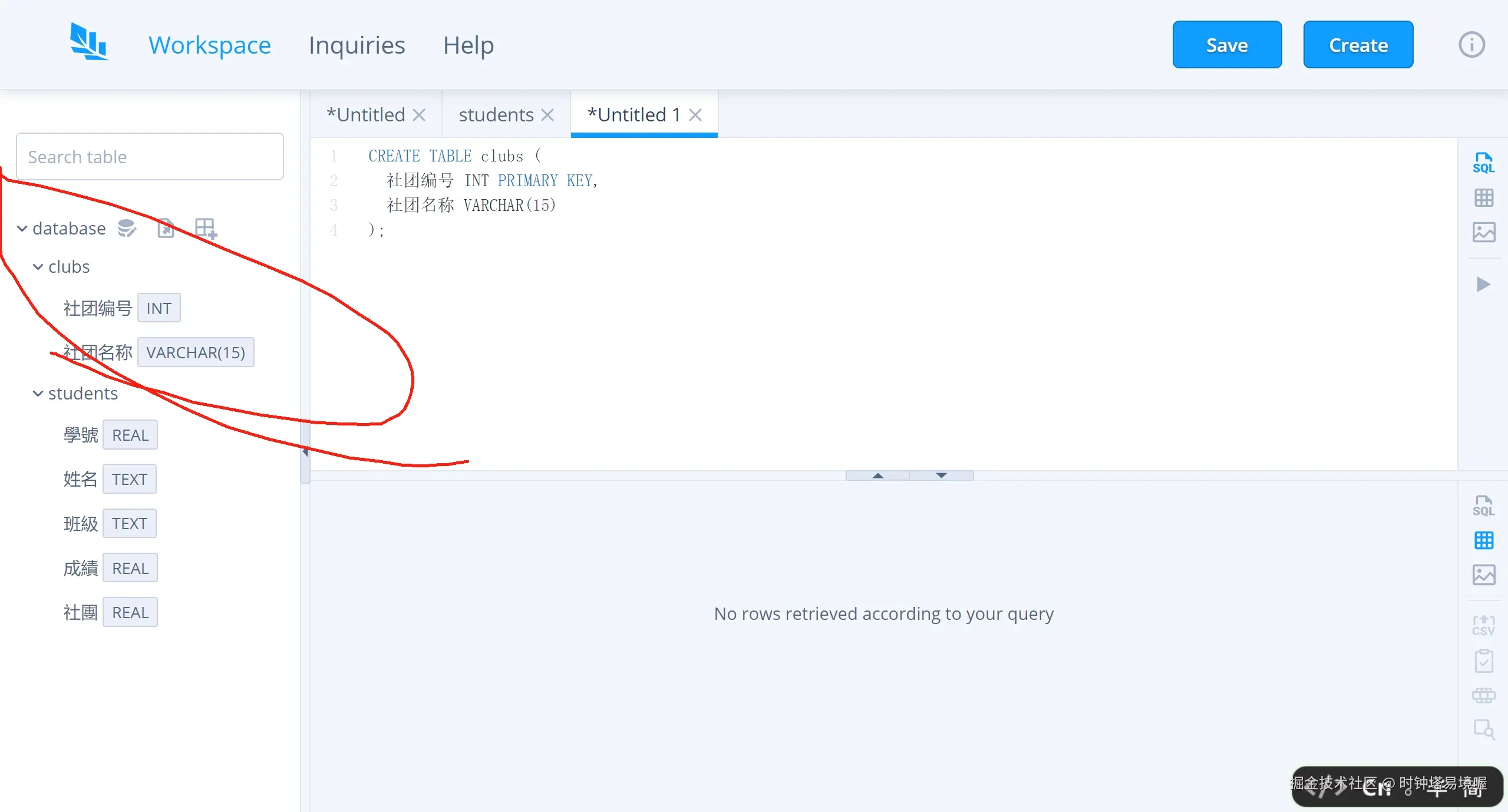Open chart view in results sidebar

[1483, 575]
